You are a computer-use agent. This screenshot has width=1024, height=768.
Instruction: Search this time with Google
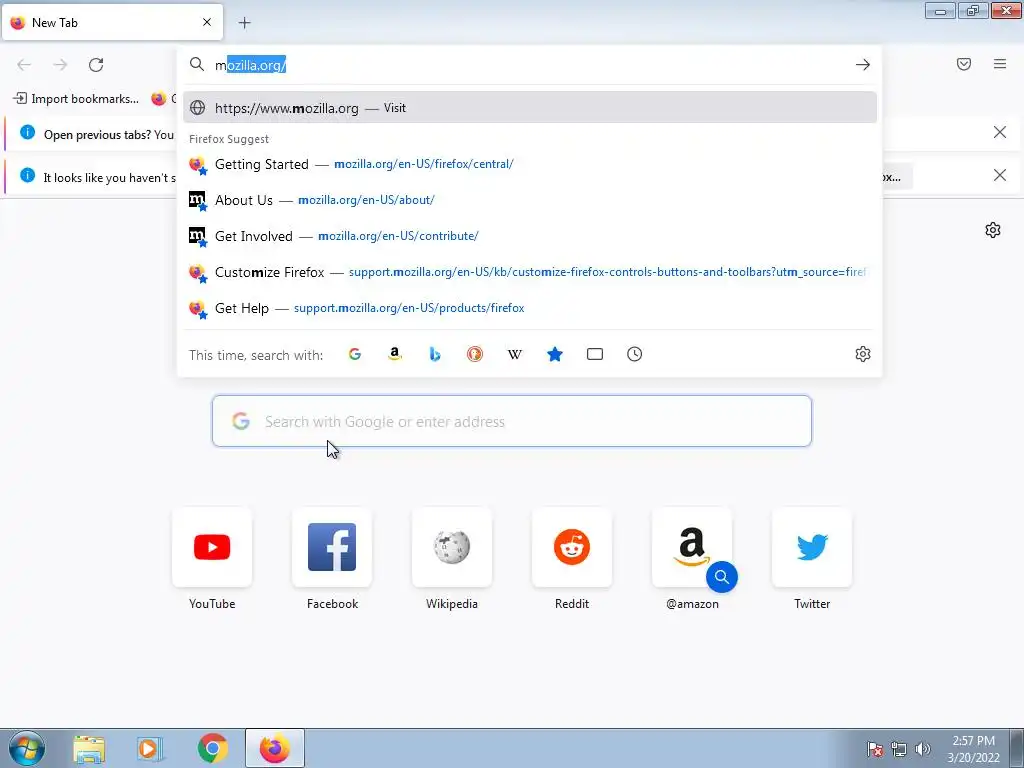pos(355,354)
